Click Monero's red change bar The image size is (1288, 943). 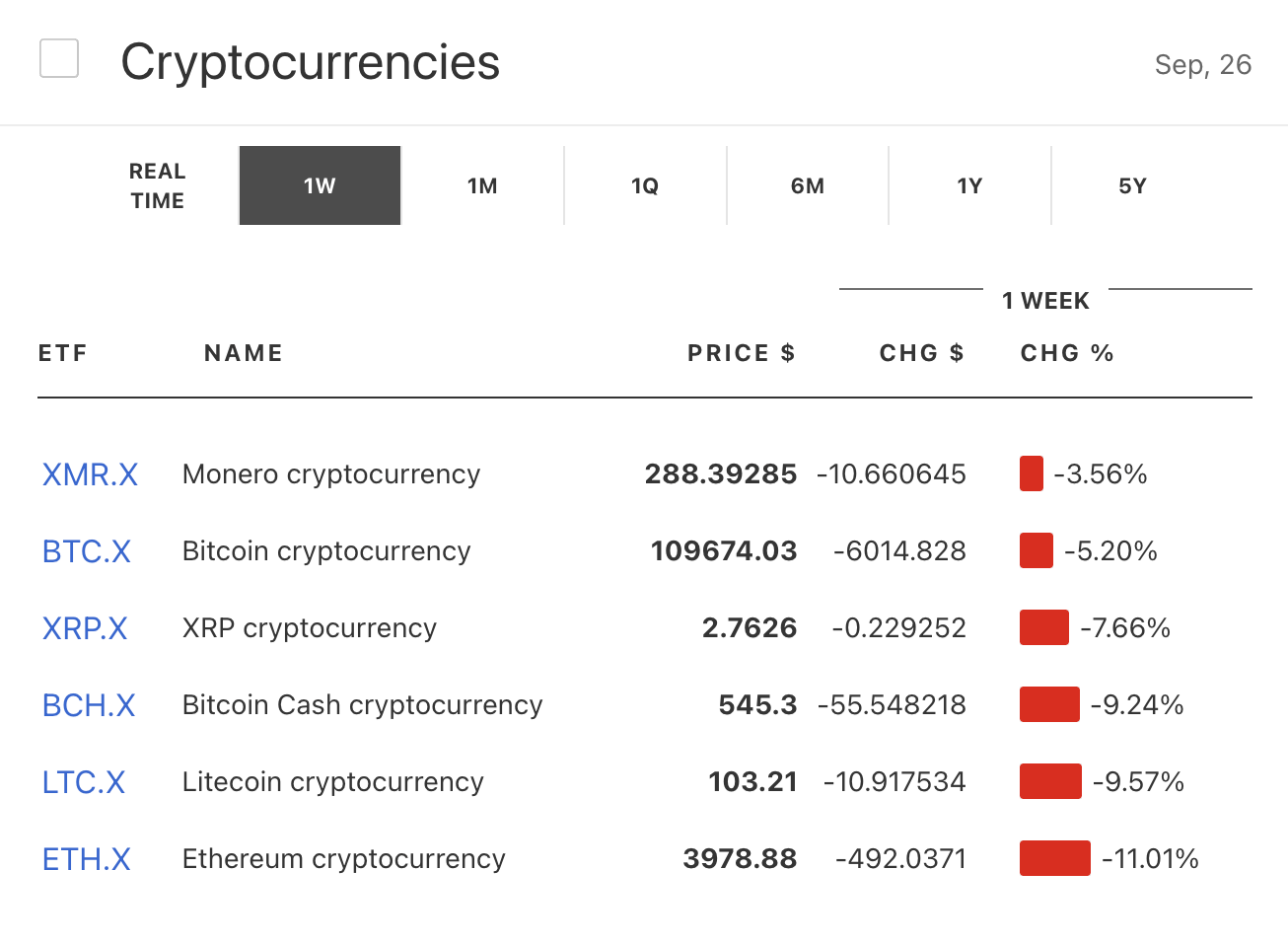click(1031, 473)
